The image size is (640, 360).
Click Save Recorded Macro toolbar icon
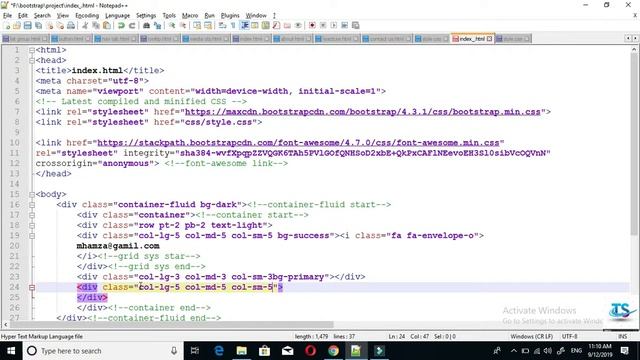tap(356, 25)
